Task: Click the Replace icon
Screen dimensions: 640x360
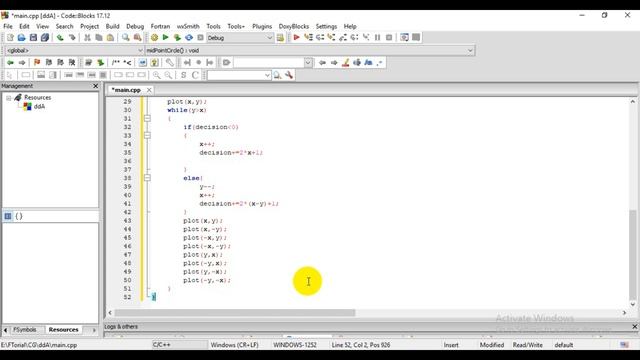Action: coord(138,38)
